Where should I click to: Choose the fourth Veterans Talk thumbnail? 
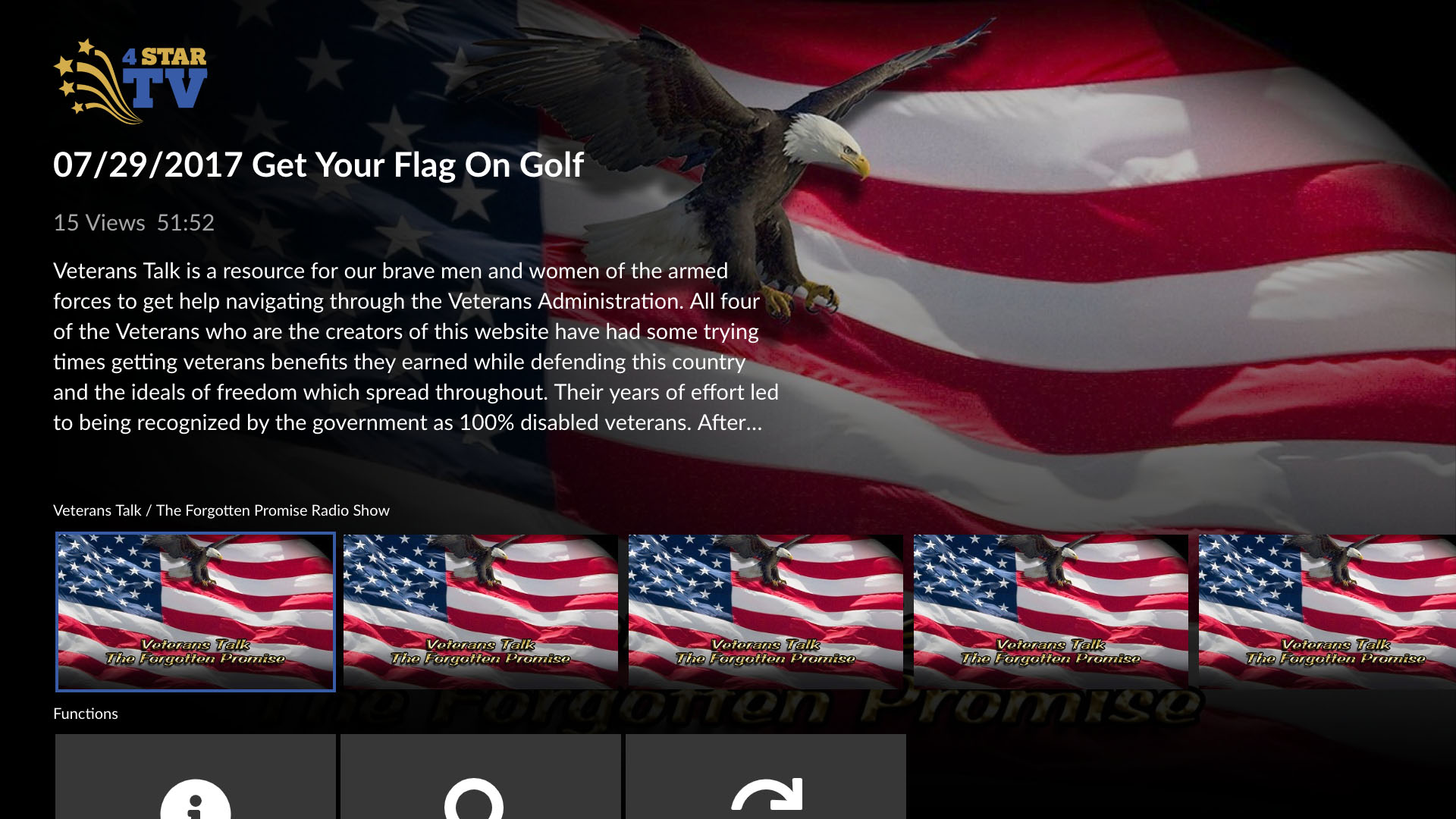pyautogui.click(x=1051, y=612)
